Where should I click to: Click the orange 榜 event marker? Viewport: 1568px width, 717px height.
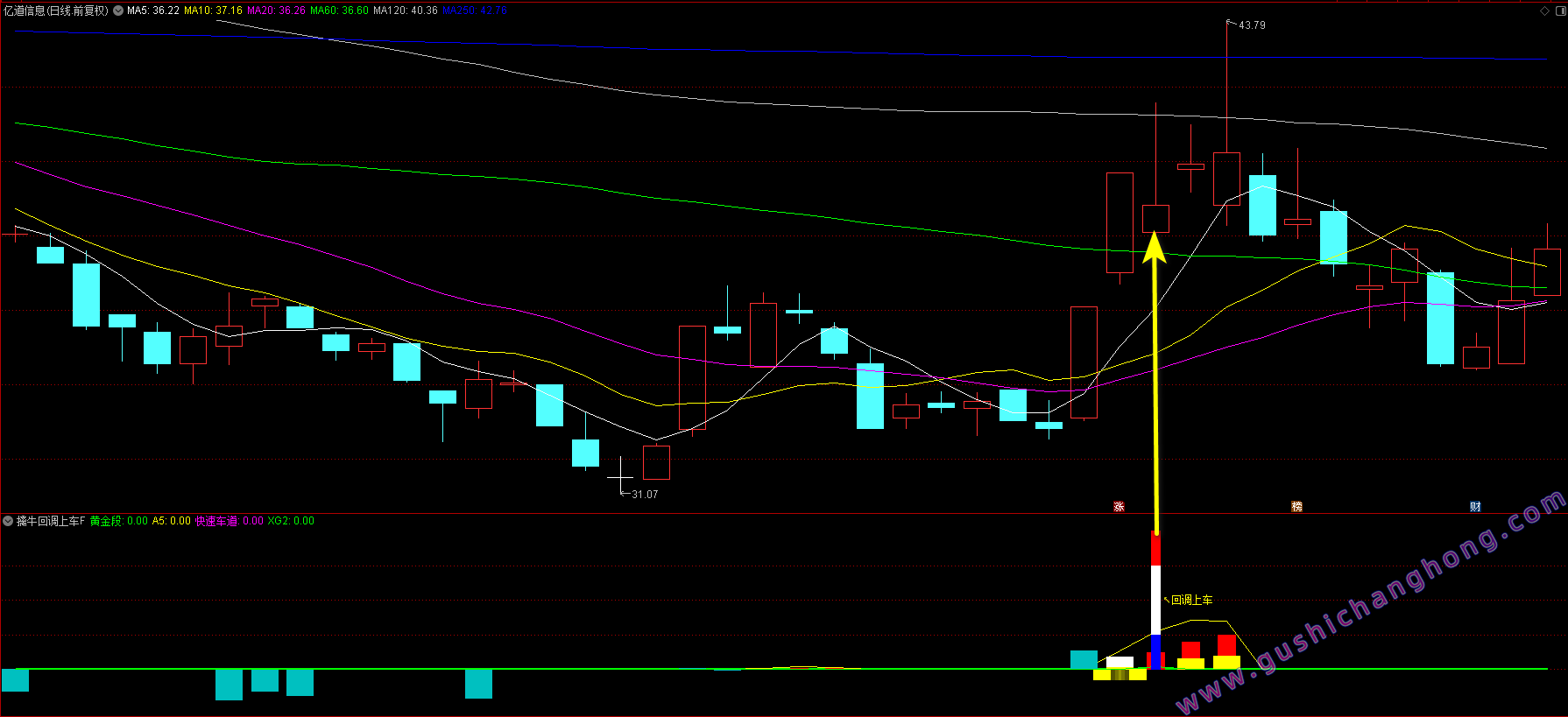pyautogui.click(x=1297, y=507)
